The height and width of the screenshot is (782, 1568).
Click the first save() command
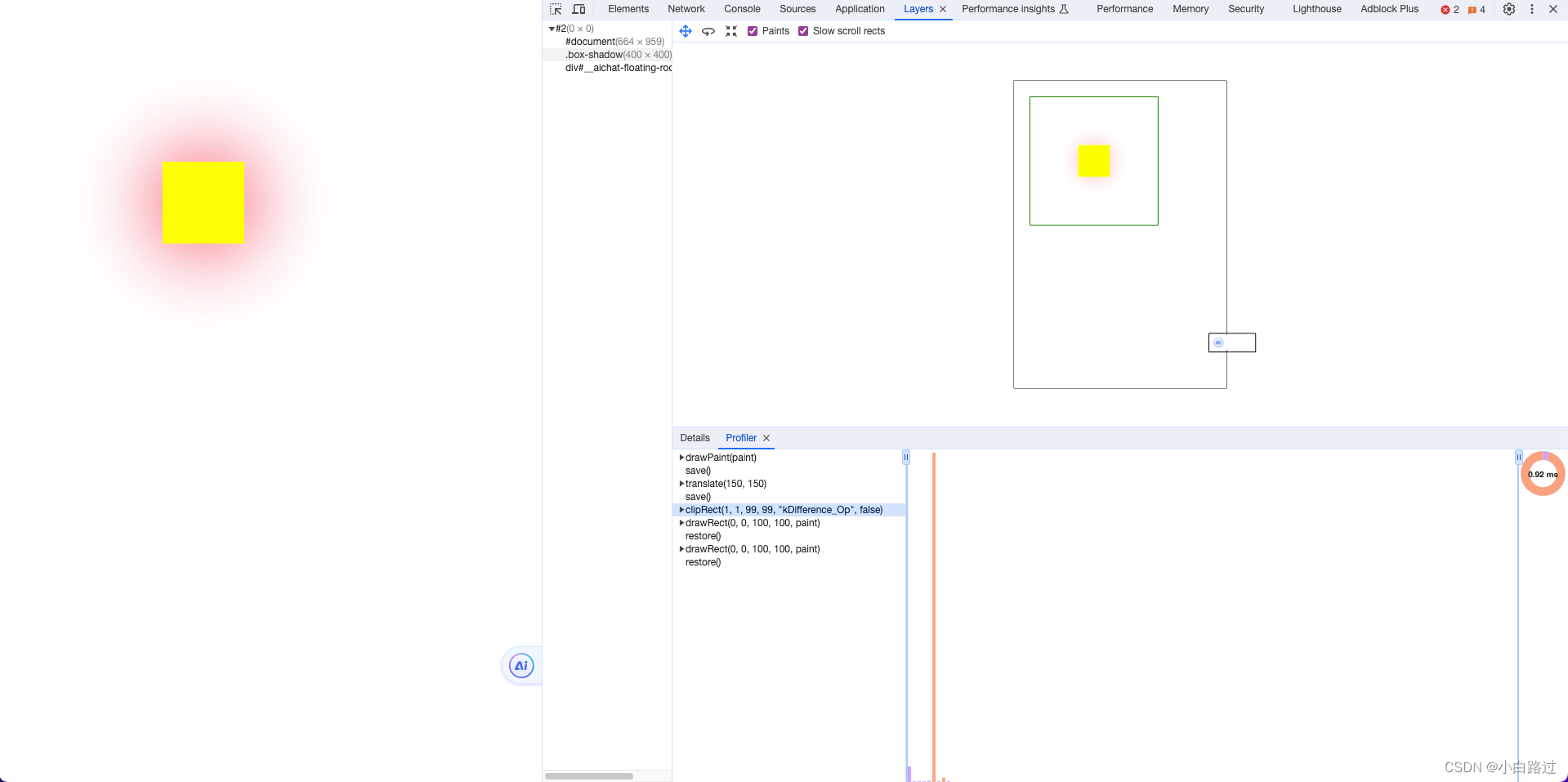click(698, 471)
